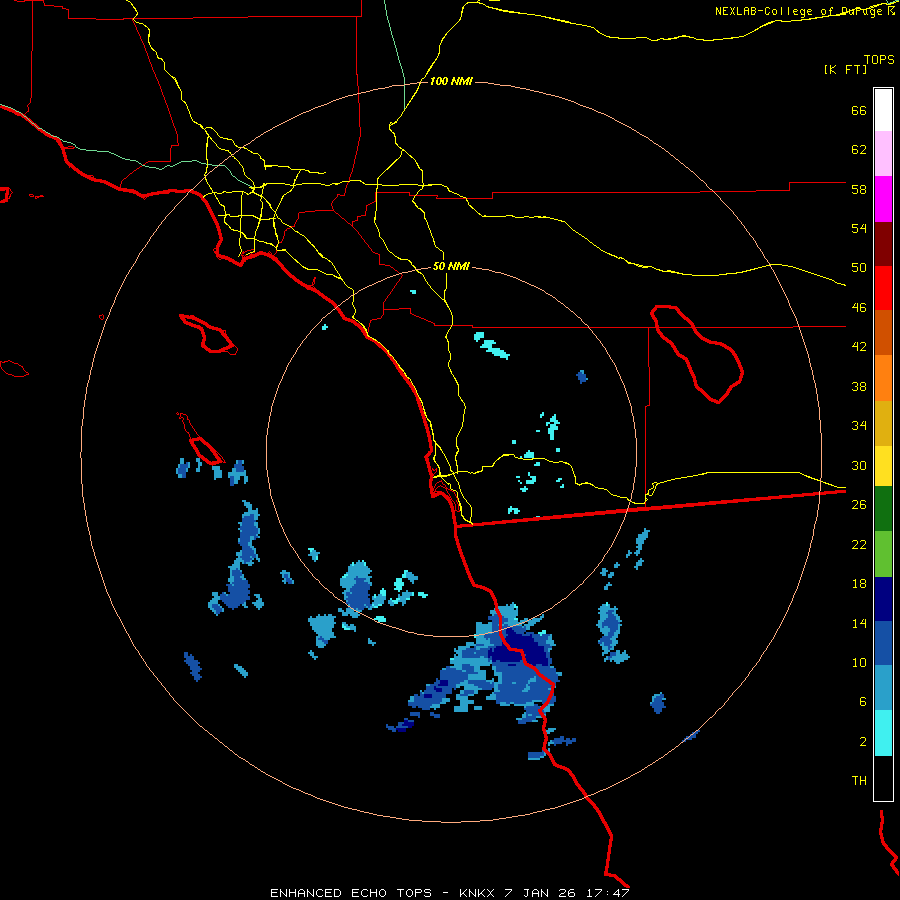
Task: Click the "62" legend value
Action: [859, 150]
